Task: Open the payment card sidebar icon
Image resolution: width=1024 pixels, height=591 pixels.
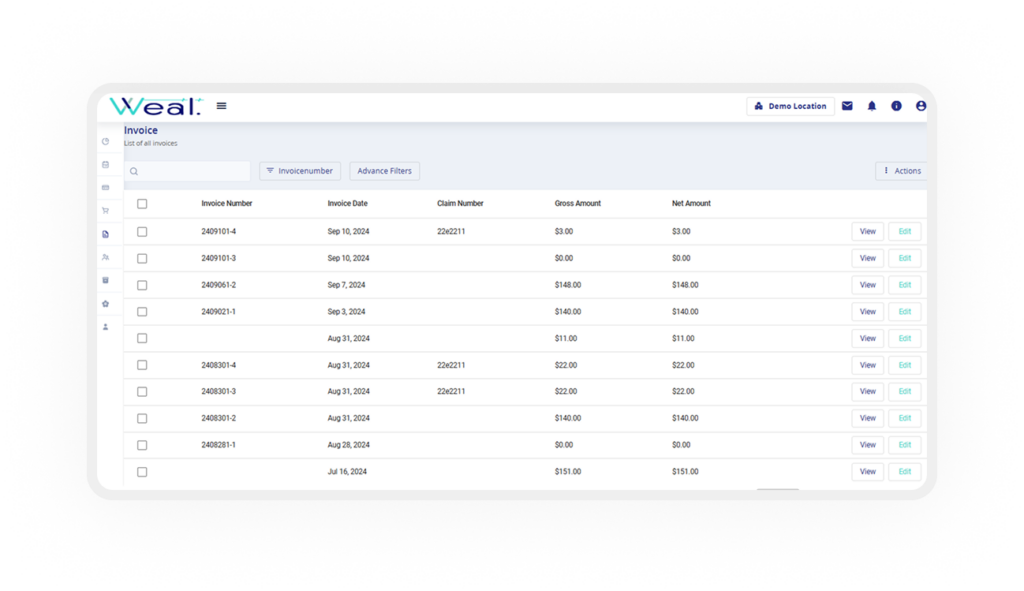Action: 105,187
